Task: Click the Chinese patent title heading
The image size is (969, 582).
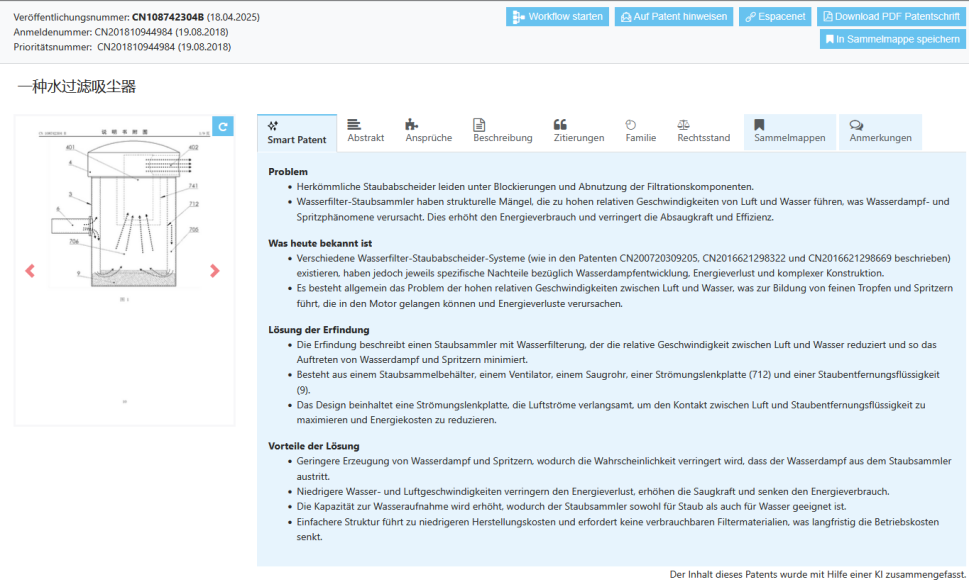Action: [76, 87]
